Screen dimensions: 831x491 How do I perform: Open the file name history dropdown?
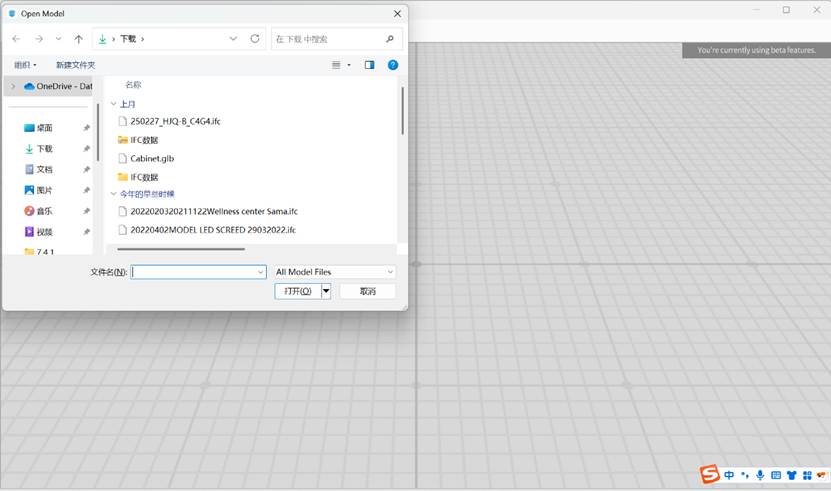tap(261, 272)
